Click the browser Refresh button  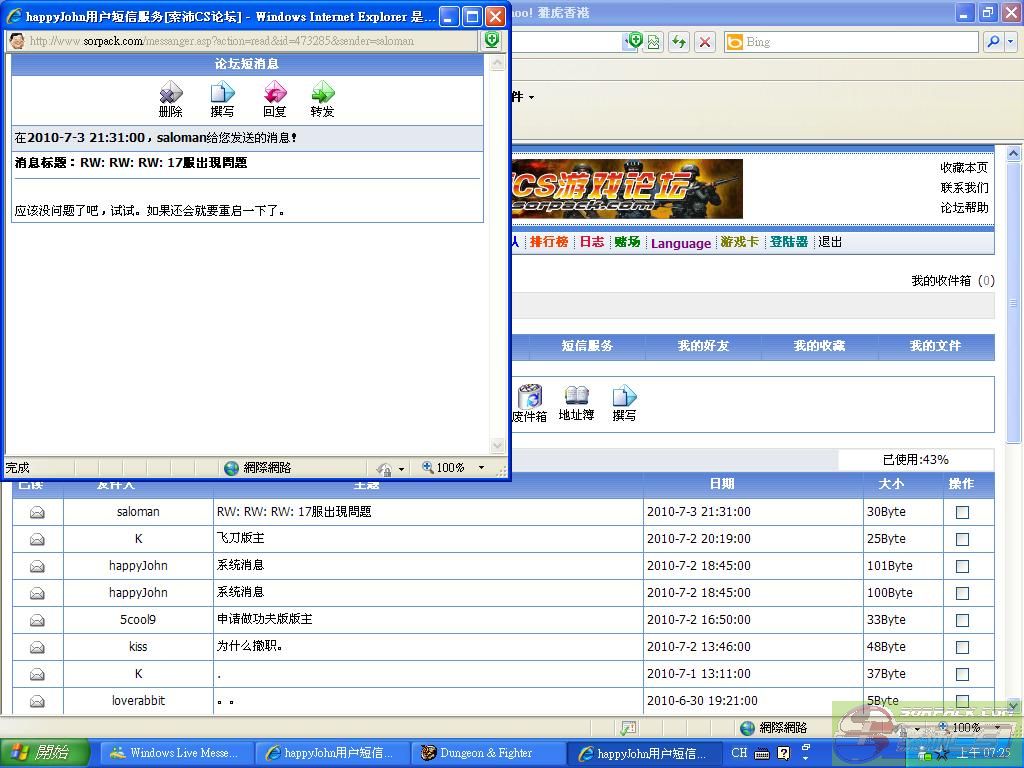[679, 42]
